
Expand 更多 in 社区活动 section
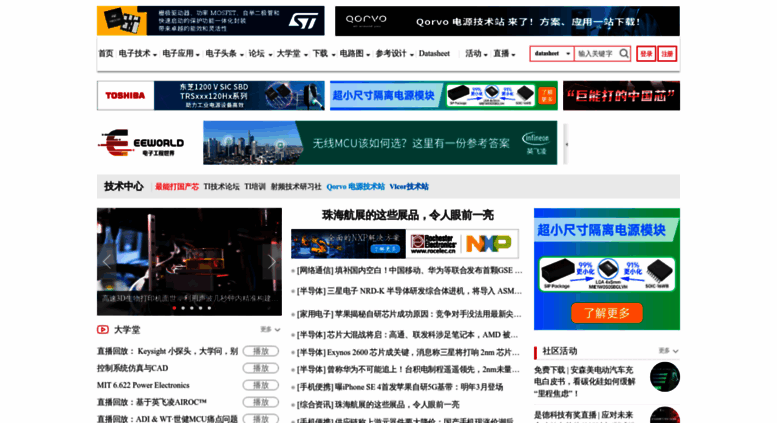click(x=668, y=351)
